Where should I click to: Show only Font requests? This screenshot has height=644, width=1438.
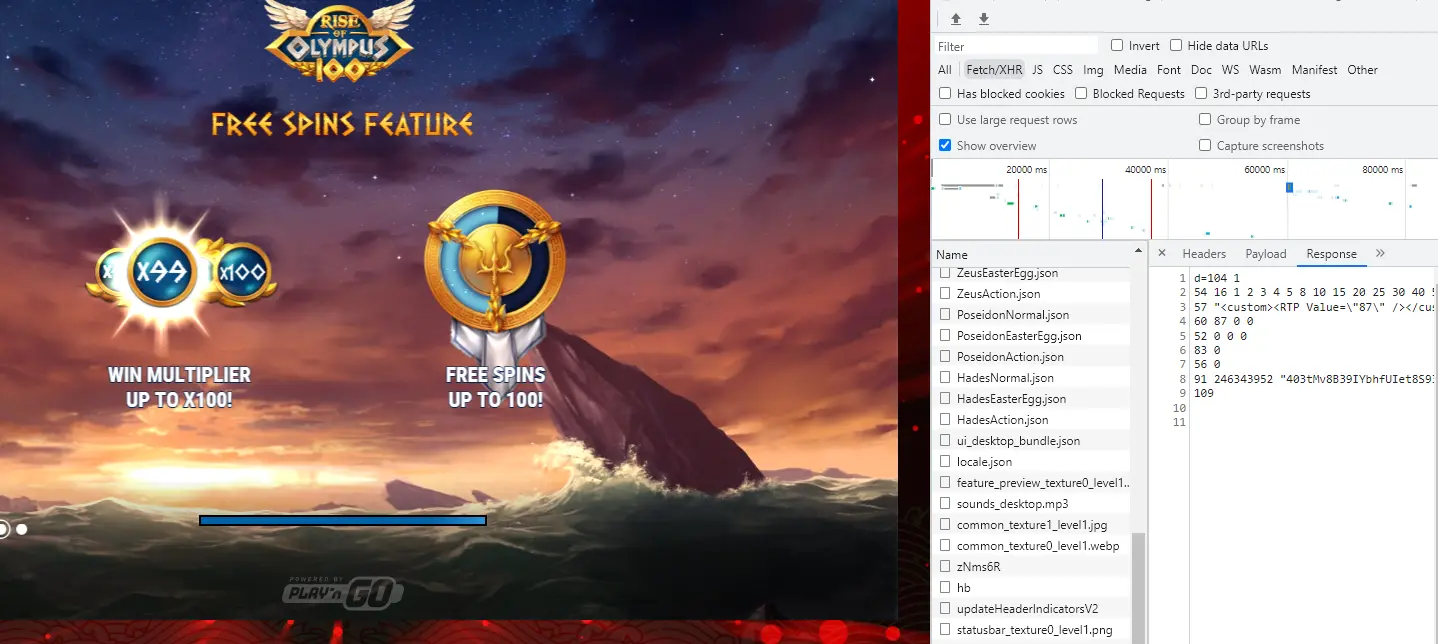(x=1169, y=70)
